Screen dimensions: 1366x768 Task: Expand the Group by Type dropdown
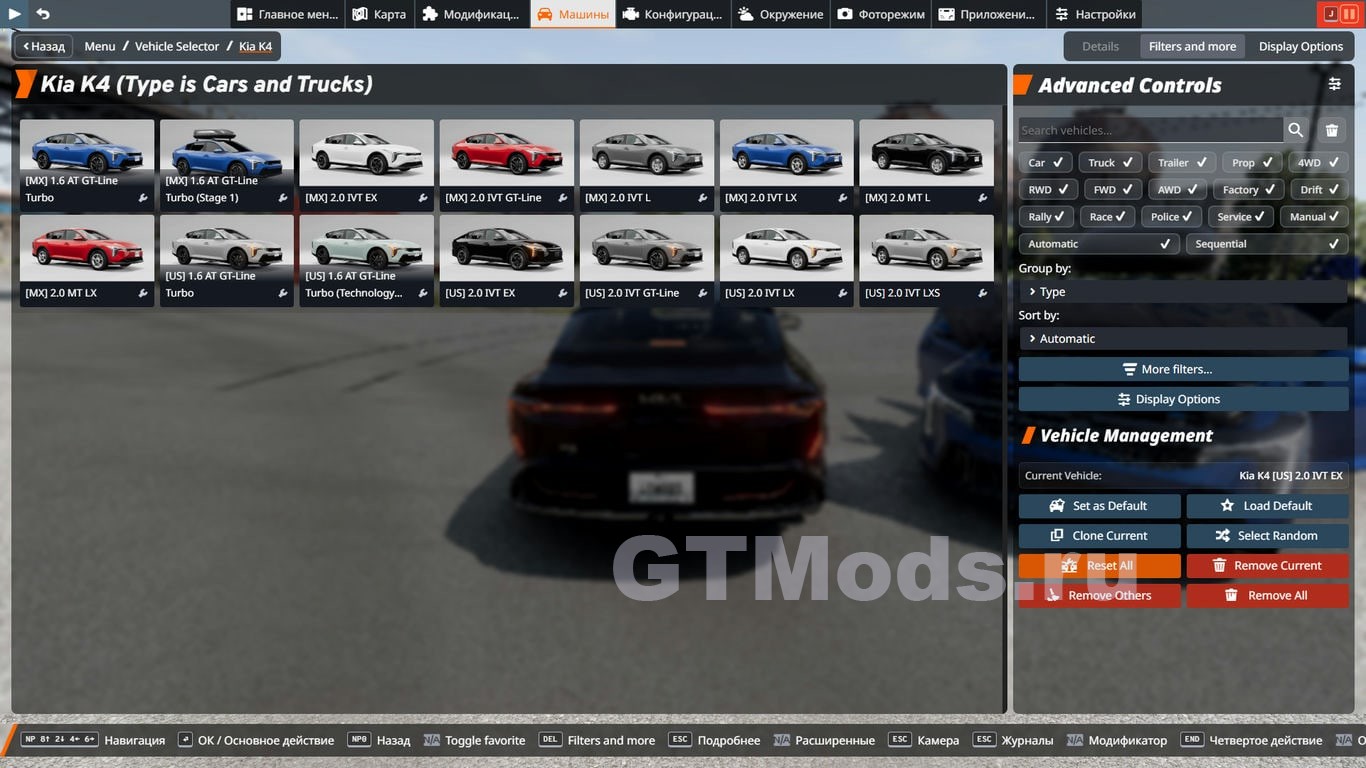click(1183, 292)
